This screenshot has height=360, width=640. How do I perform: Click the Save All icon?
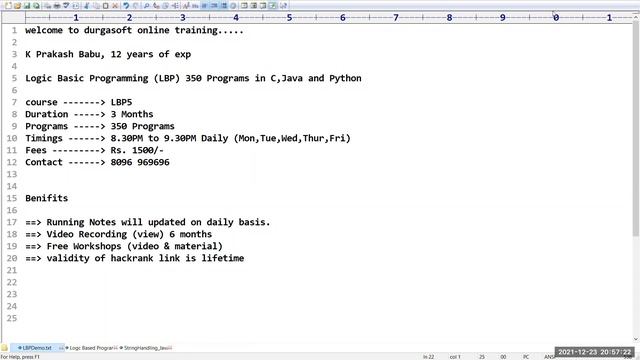point(36,6)
